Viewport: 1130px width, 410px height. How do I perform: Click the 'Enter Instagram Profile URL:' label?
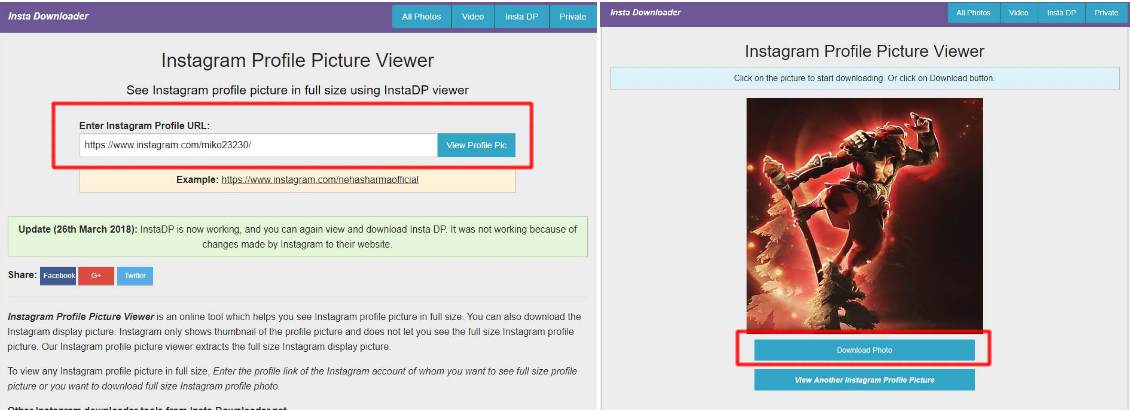[x=144, y=125]
